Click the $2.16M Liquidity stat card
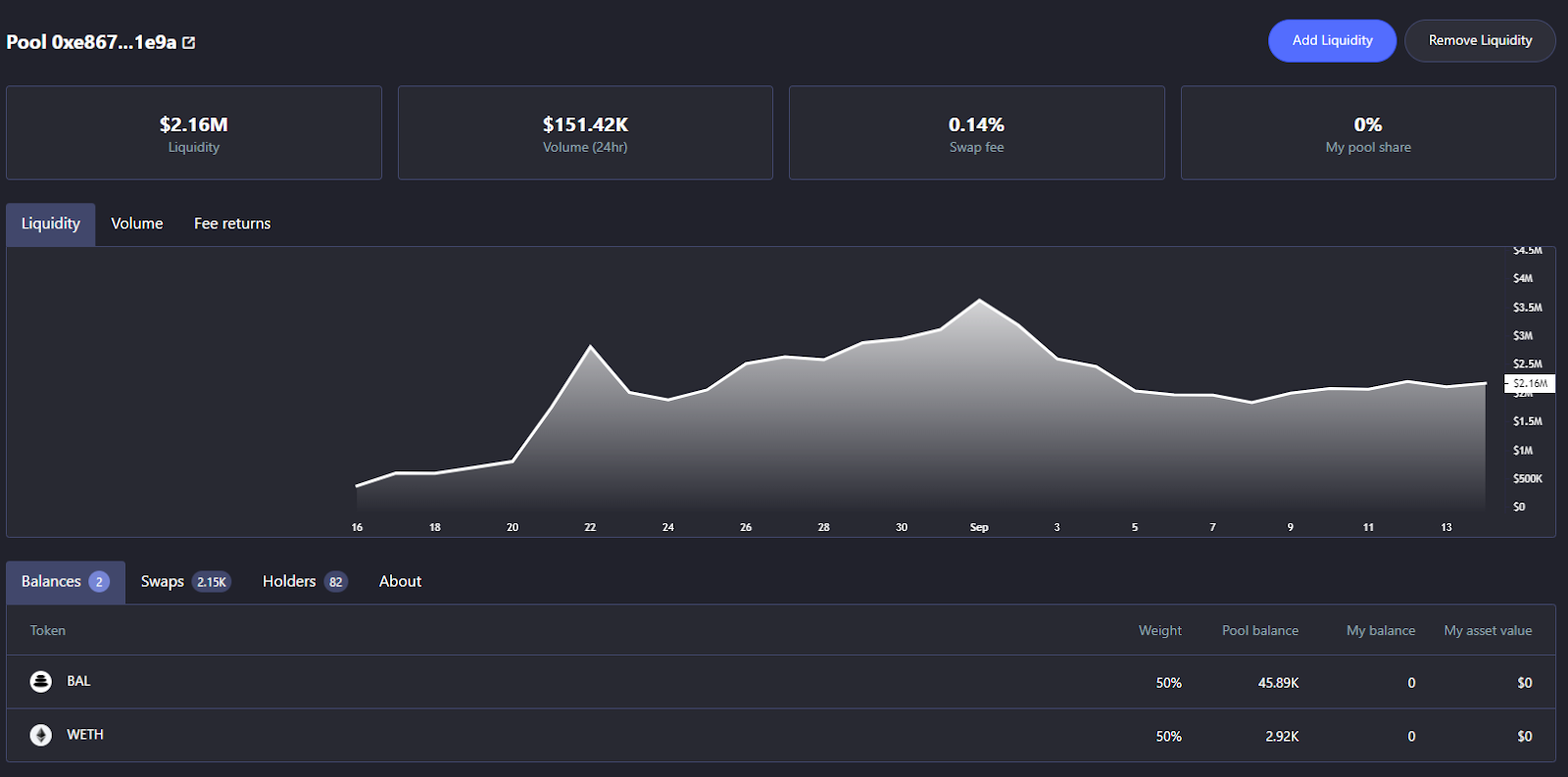Image resolution: width=1568 pixels, height=777 pixels. click(x=194, y=133)
